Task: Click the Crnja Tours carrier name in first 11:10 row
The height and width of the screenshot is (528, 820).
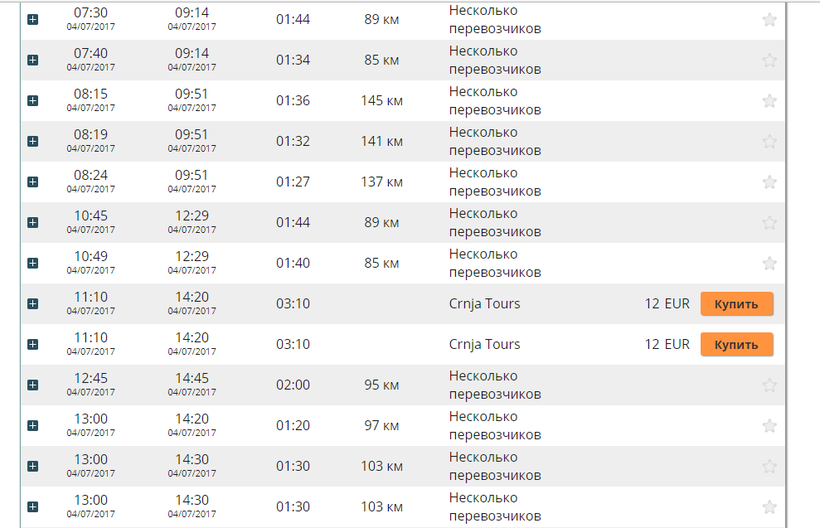Action: pyautogui.click(x=485, y=304)
